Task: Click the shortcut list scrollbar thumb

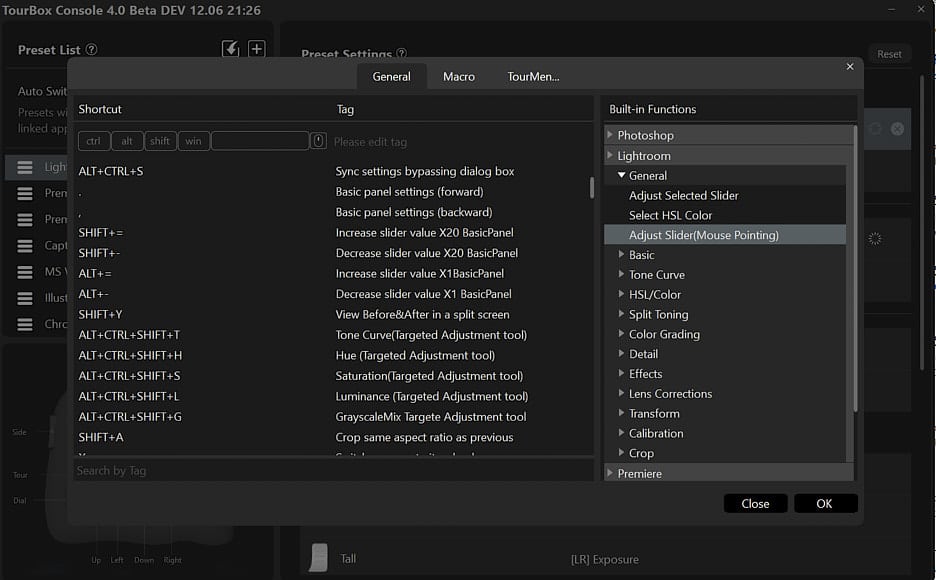Action: pos(592,187)
